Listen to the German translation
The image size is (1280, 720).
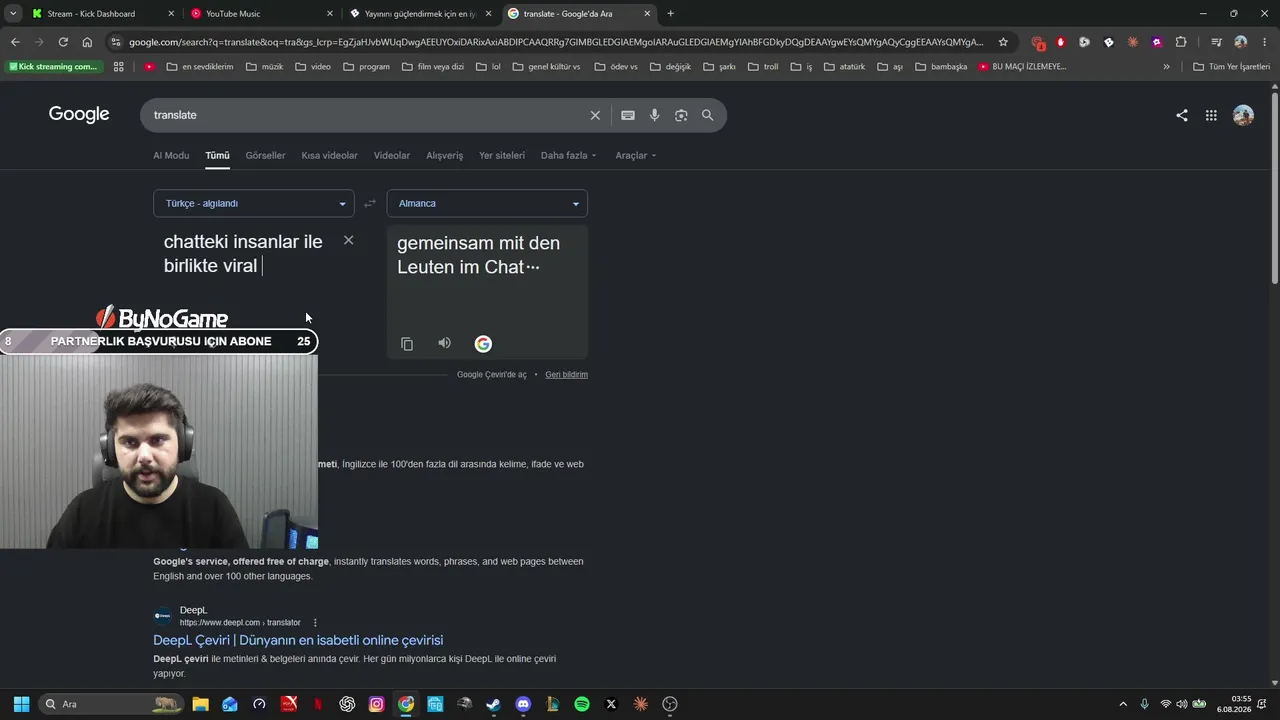(444, 343)
